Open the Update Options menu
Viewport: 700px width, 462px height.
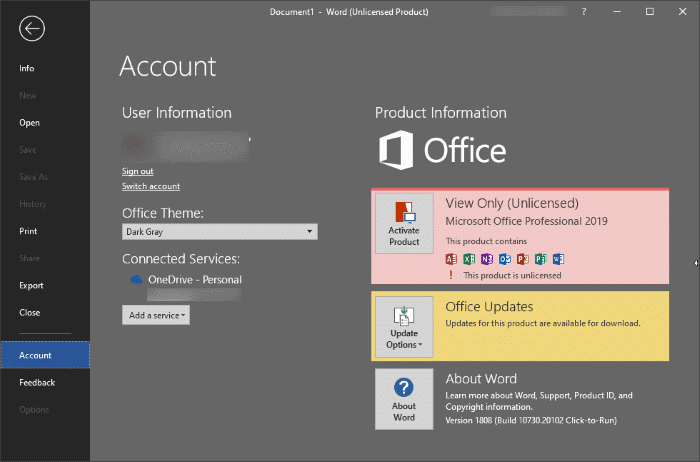(x=404, y=327)
